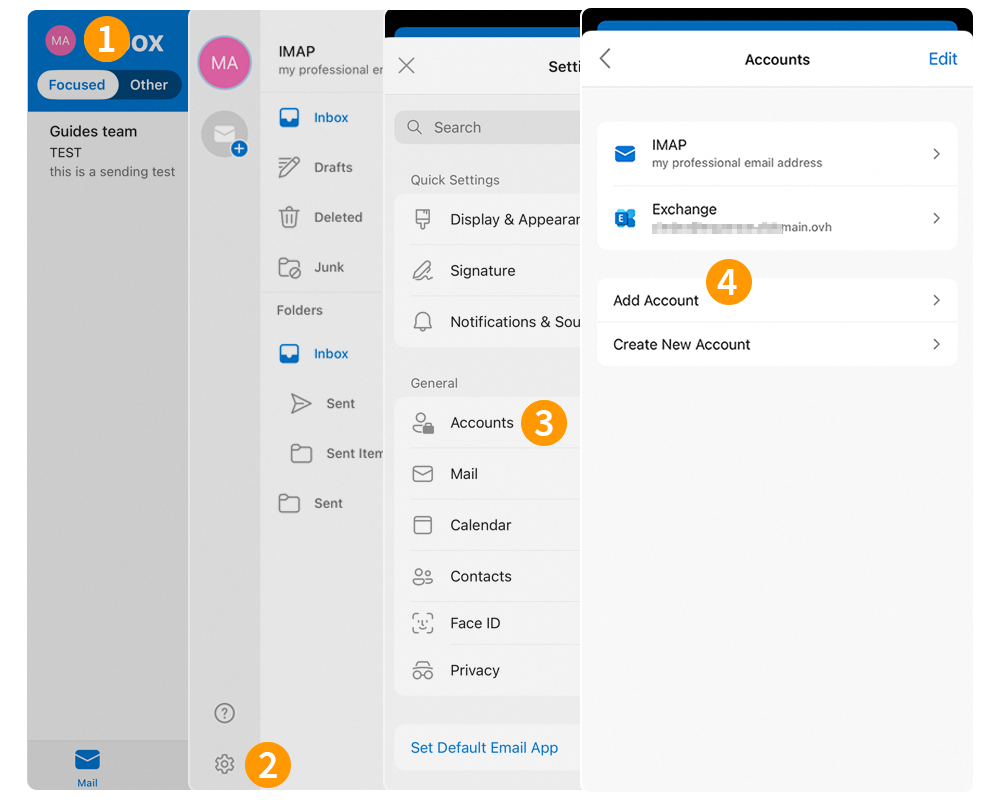This screenshot has height=800, width=1000.
Task: Expand the Add Account row
Action: coord(777,300)
